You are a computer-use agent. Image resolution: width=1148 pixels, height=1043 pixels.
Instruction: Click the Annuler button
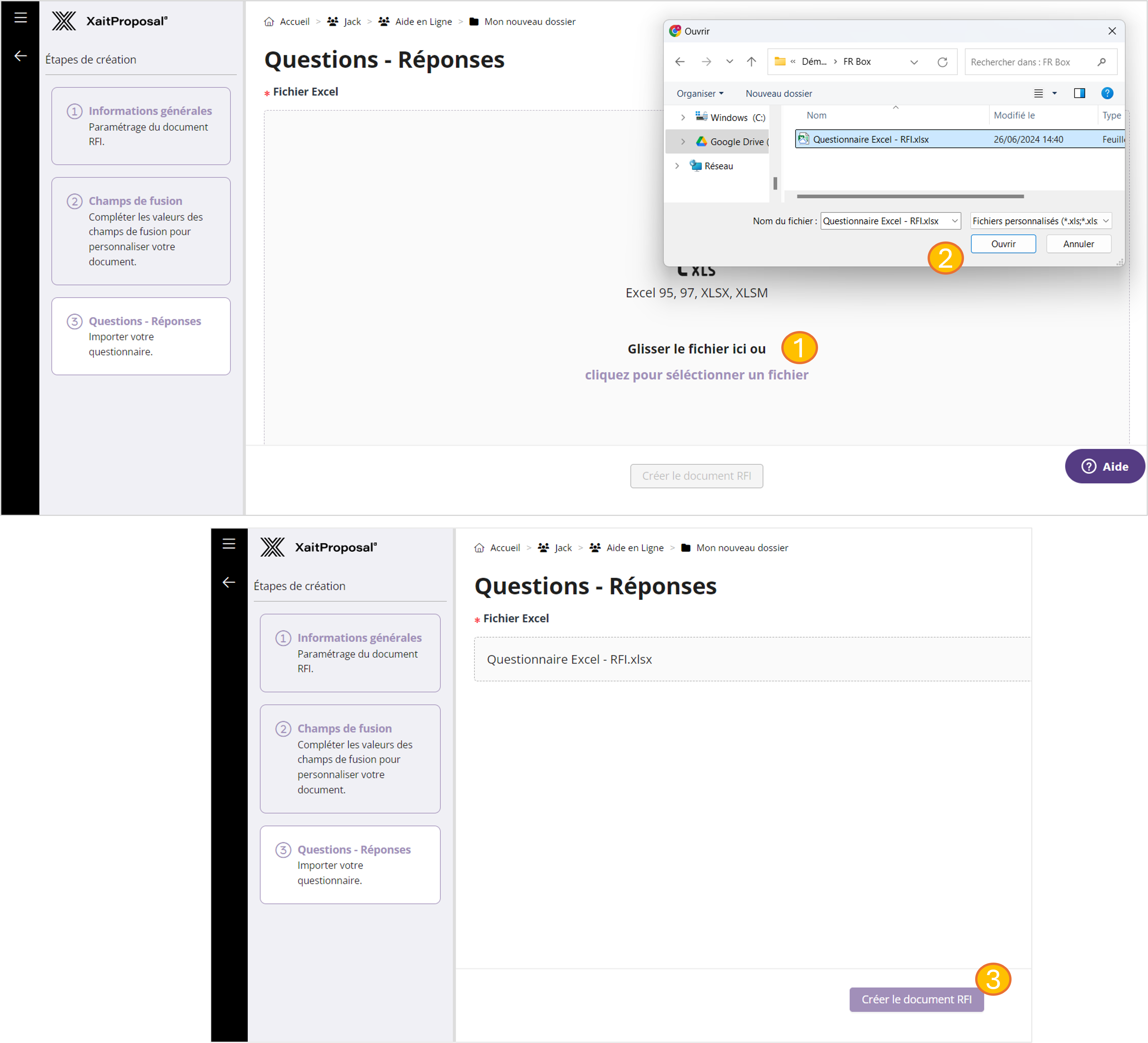(x=1078, y=244)
